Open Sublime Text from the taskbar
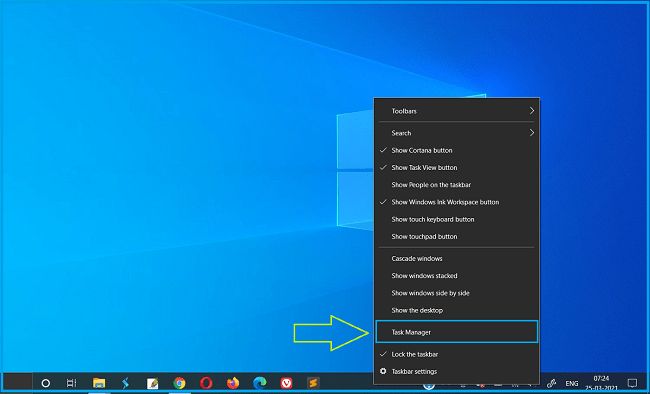The image size is (650, 394). coord(313,383)
